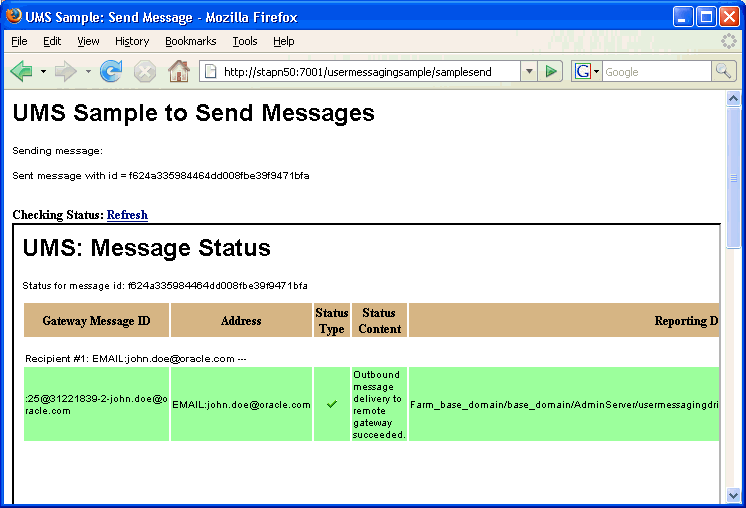Click the Address column header
The height and width of the screenshot is (508, 746).
pyautogui.click(x=241, y=320)
